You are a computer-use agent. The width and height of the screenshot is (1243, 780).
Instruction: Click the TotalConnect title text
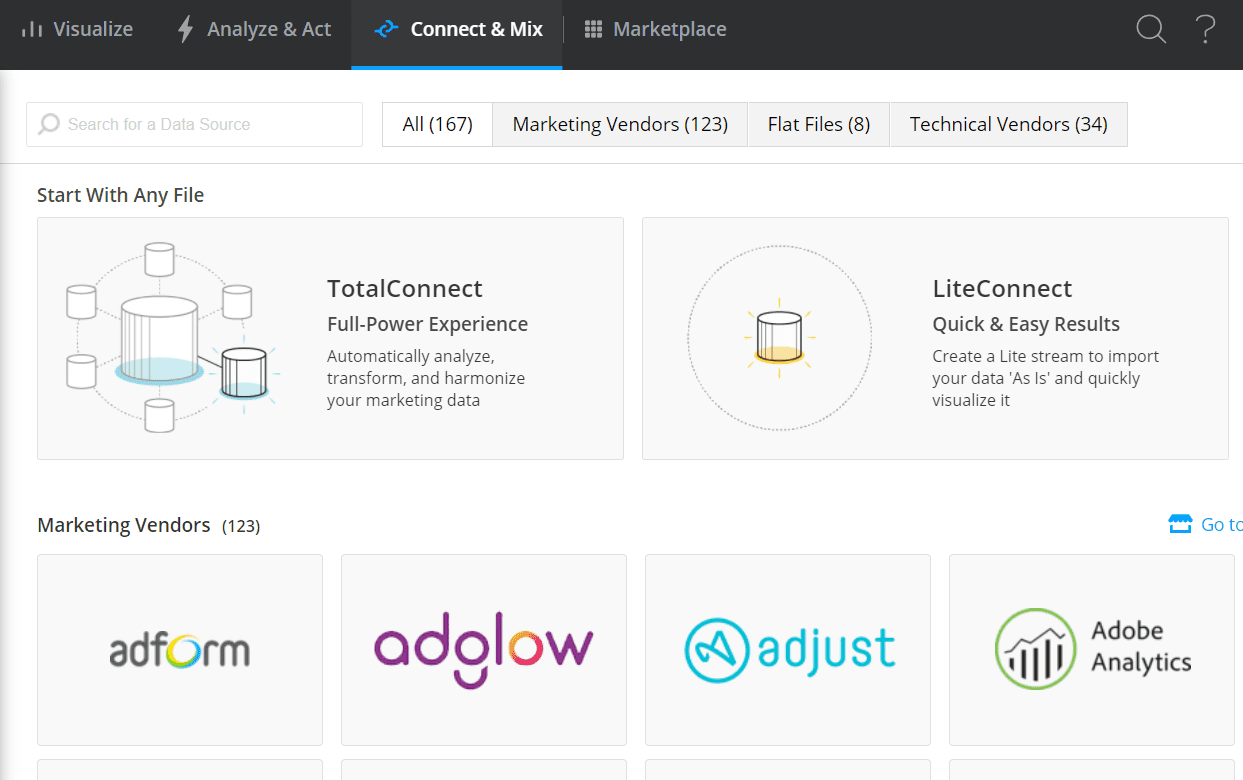(405, 288)
